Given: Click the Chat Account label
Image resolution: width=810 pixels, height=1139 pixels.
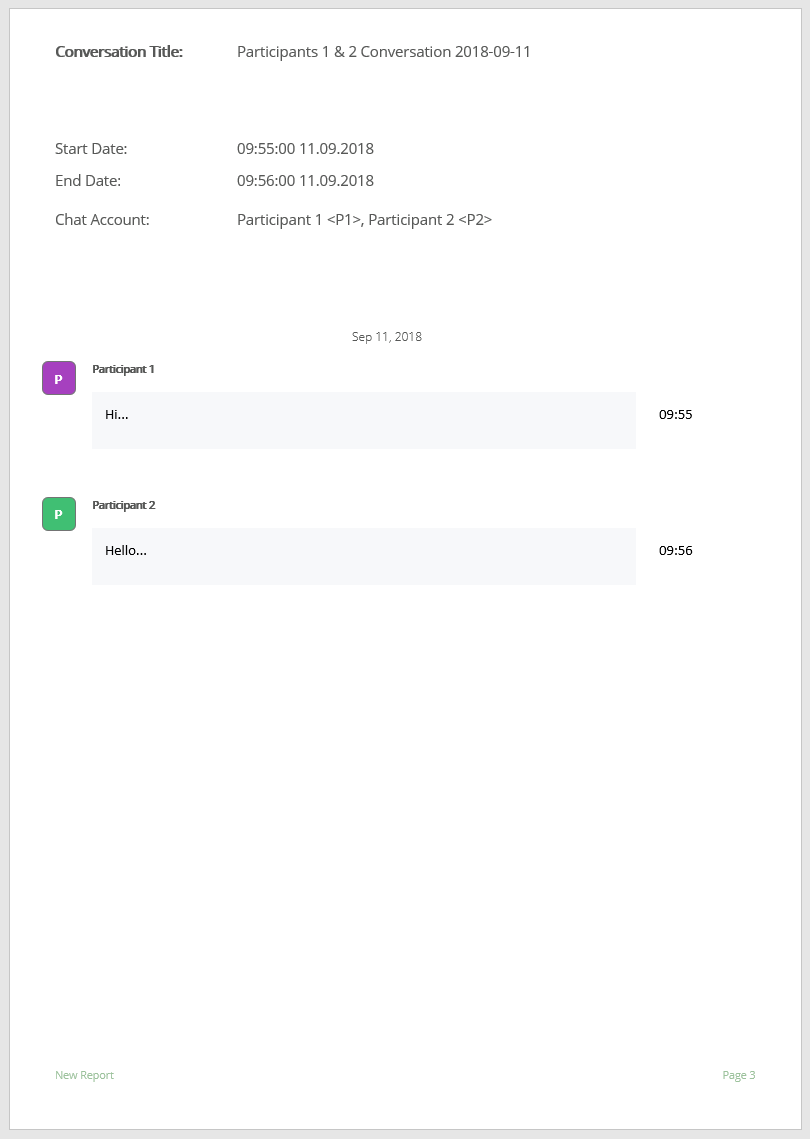Looking at the screenshot, I should [x=102, y=220].
